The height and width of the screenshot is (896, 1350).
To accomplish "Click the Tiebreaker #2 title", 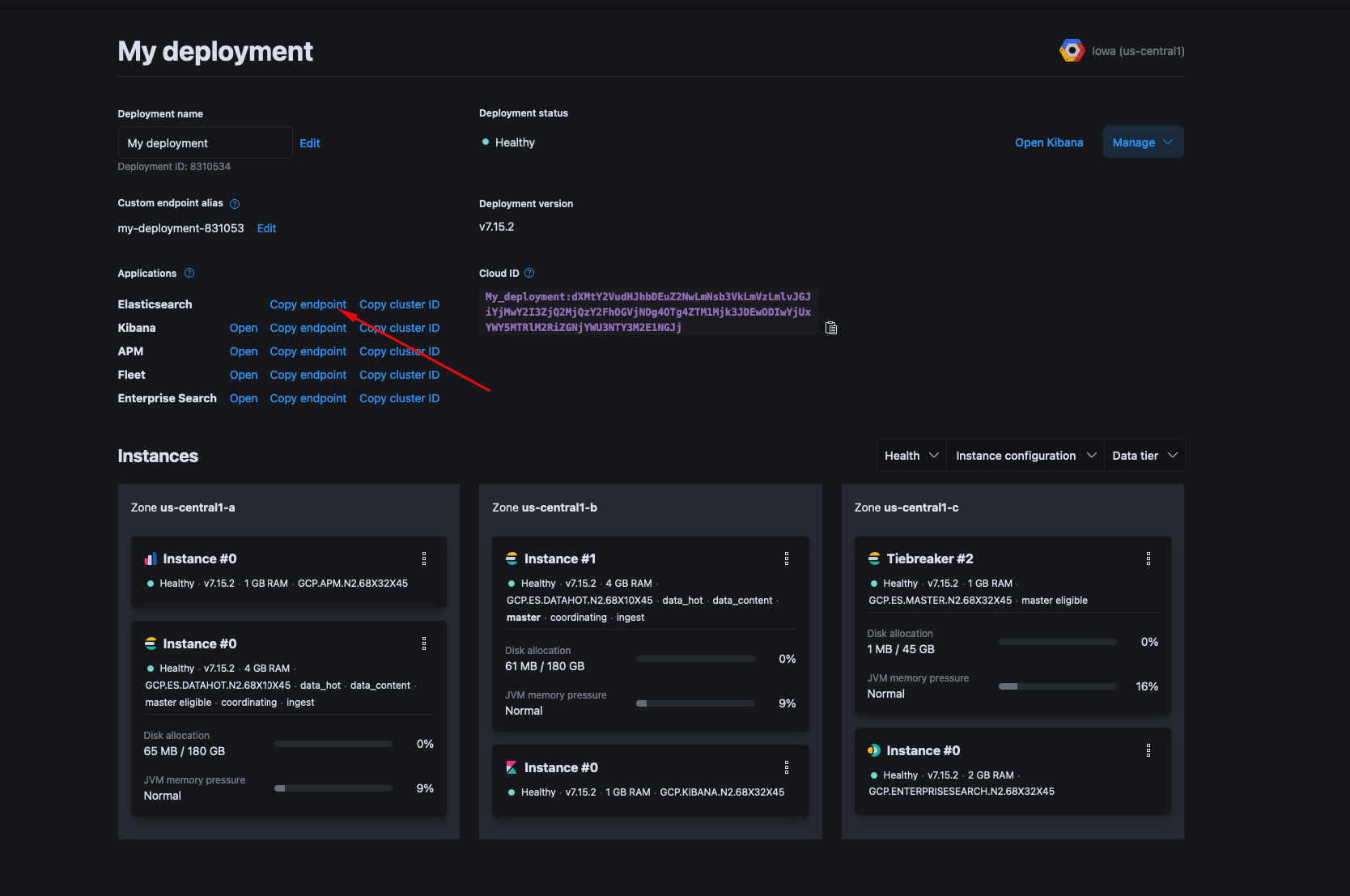I will [930, 558].
